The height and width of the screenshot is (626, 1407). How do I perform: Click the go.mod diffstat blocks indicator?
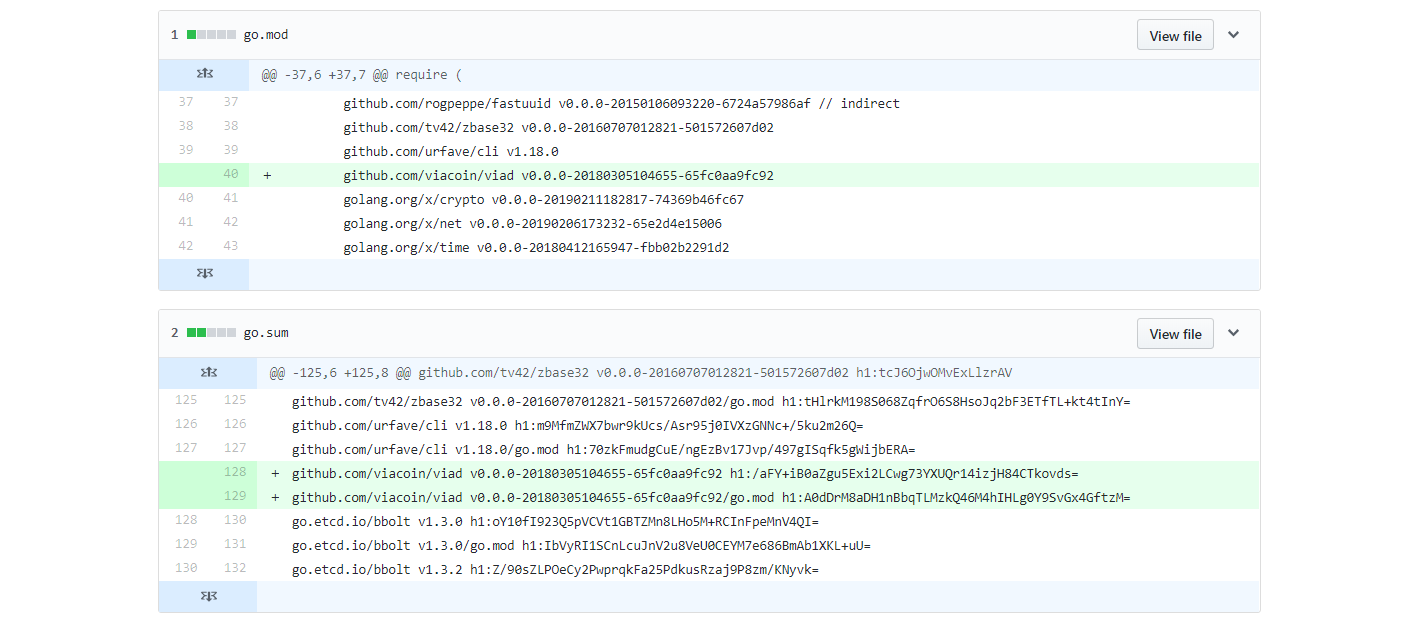pyautogui.click(x=211, y=35)
